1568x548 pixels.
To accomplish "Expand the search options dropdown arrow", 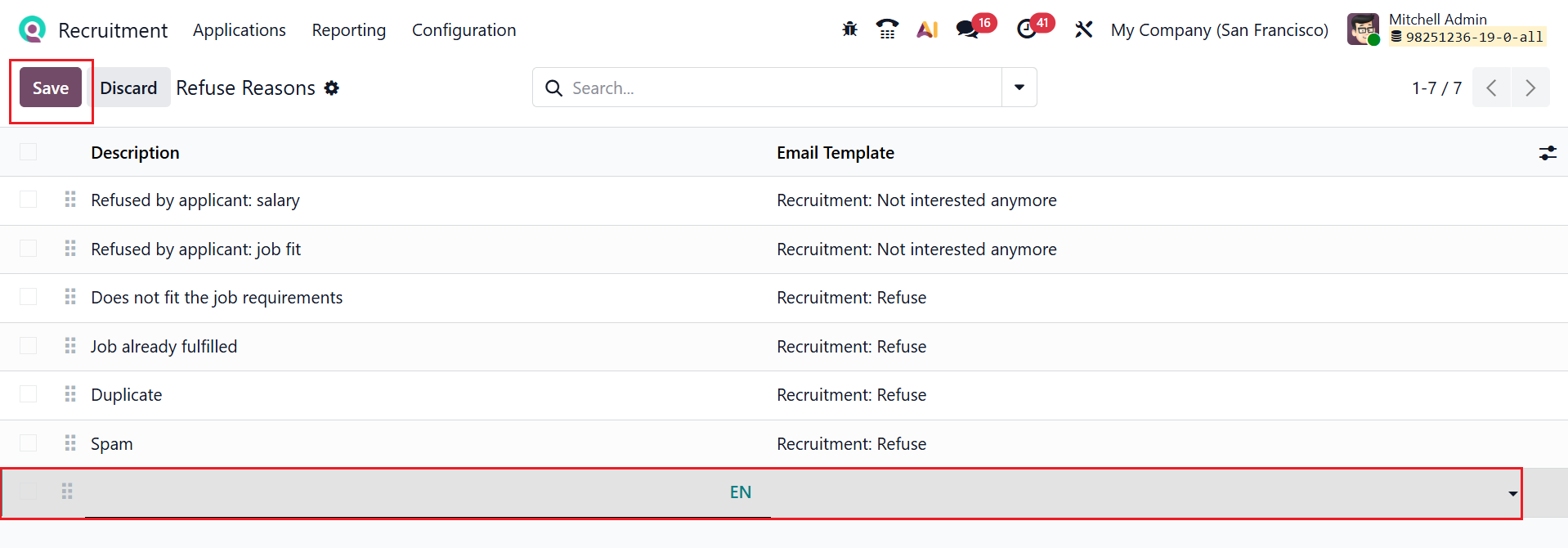I will [1019, 88].
